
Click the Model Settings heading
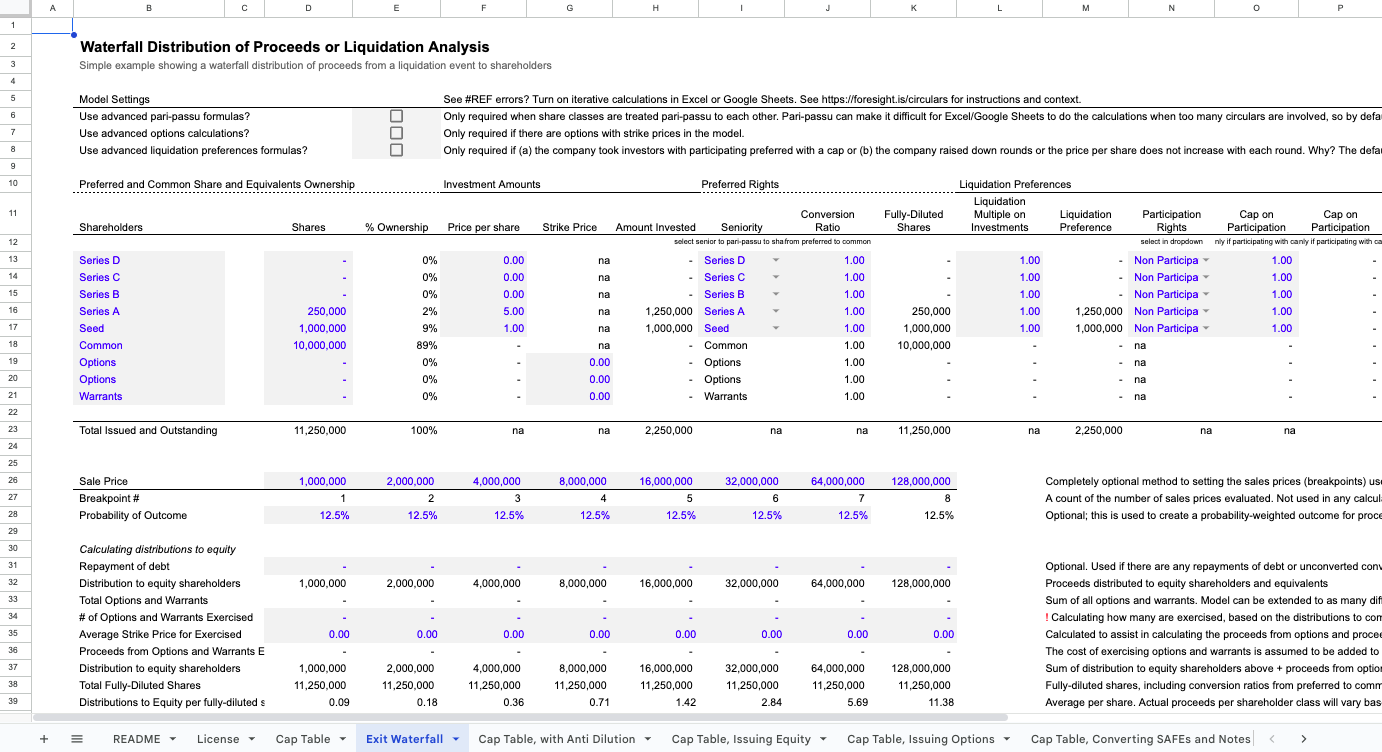pos(114,99)
